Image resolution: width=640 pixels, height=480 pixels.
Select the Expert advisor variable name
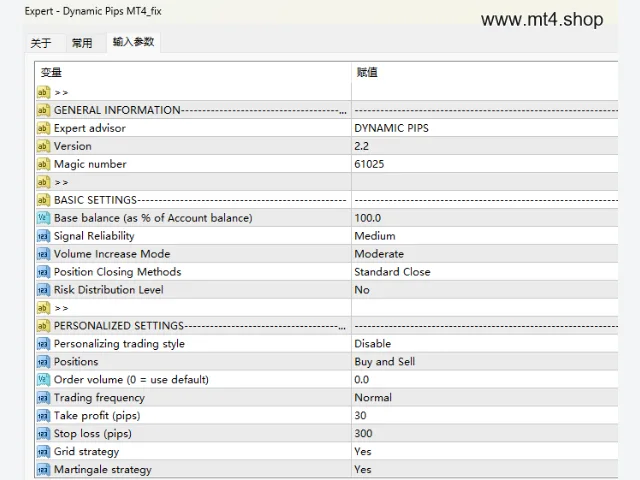[90, 128]
